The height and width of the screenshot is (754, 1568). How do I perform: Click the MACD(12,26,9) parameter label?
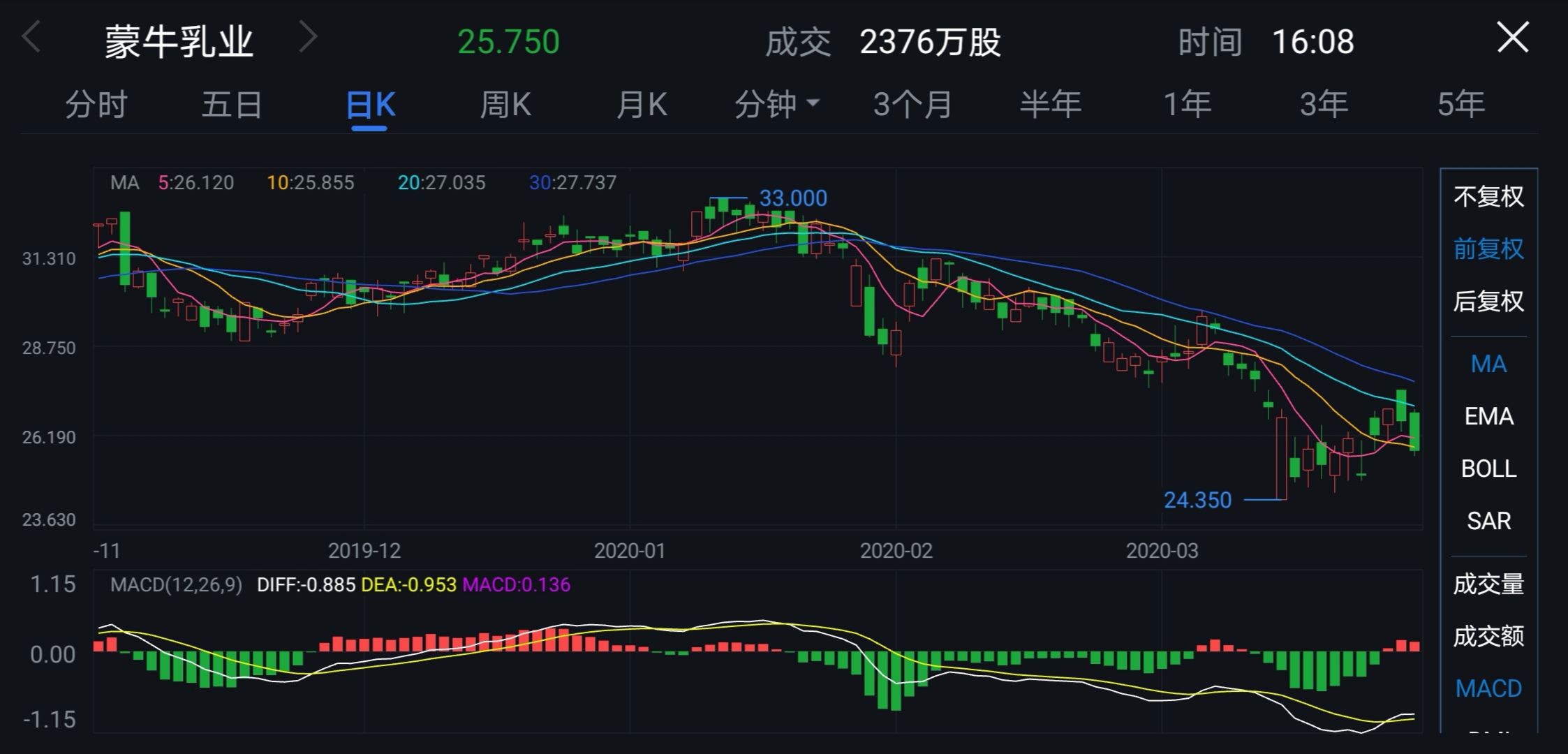pyautogui.click(x=176, y=585)
